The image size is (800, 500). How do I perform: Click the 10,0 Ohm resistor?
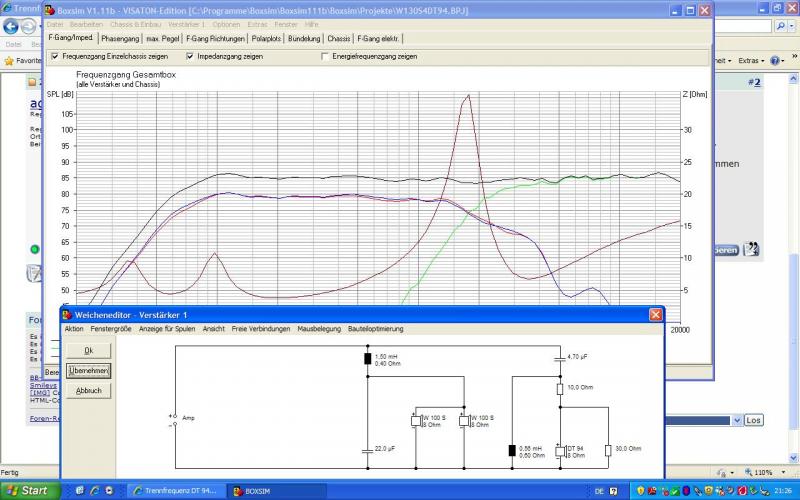(x=560, y=387)
